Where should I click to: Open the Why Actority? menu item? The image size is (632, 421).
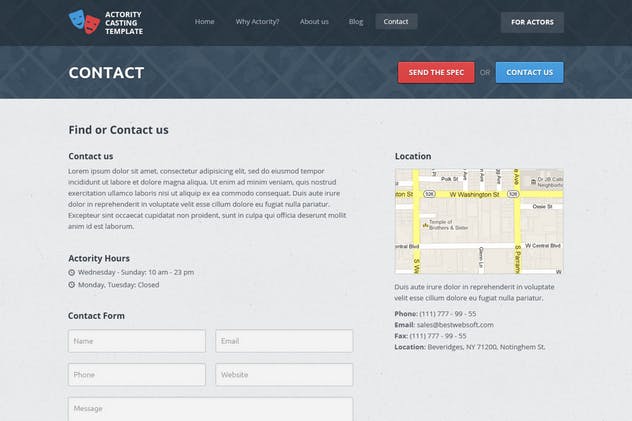[x=258, y=22]
